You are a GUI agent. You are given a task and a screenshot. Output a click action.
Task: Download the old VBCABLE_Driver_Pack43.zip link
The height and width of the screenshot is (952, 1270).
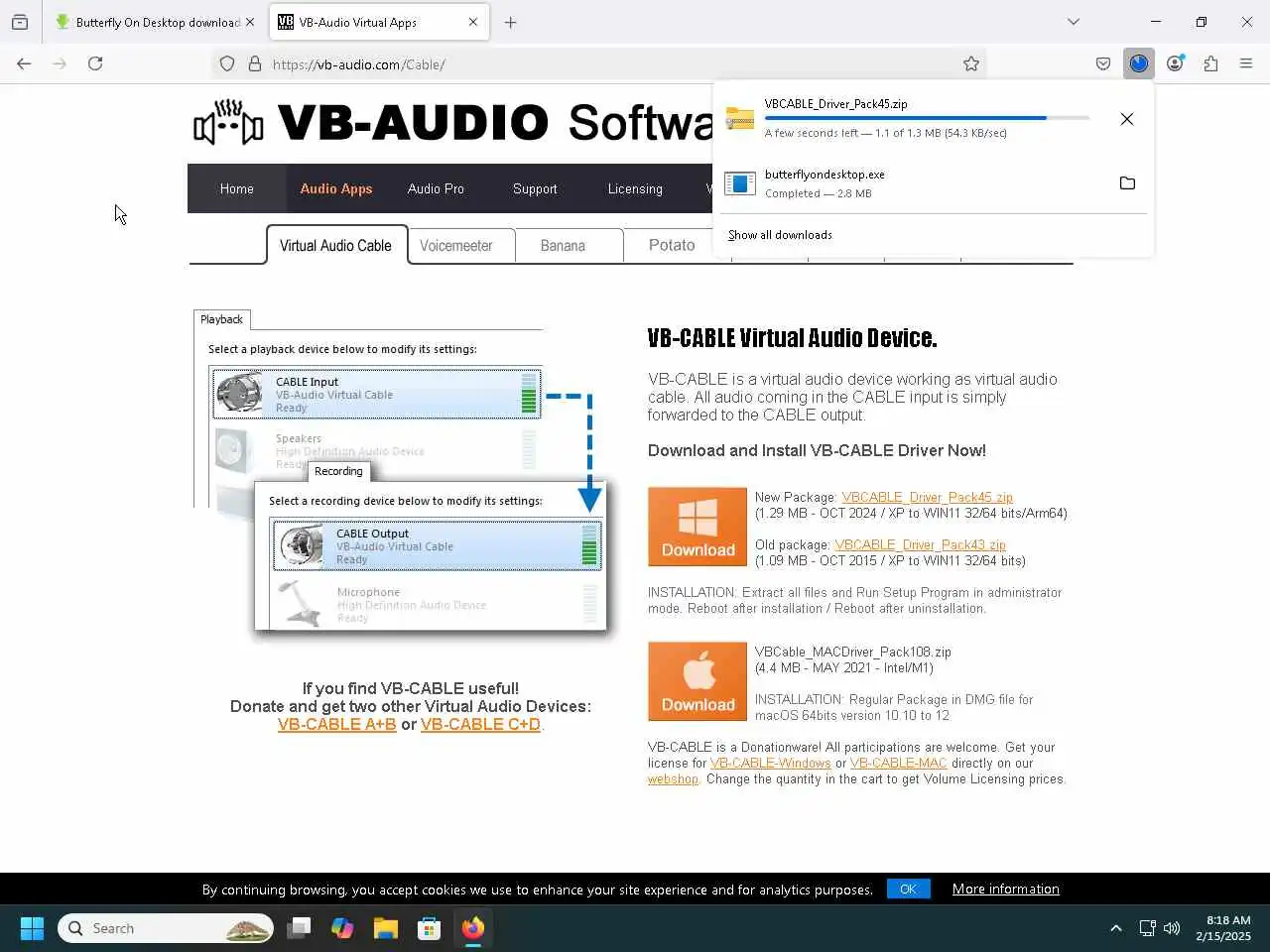coord(920,544)
